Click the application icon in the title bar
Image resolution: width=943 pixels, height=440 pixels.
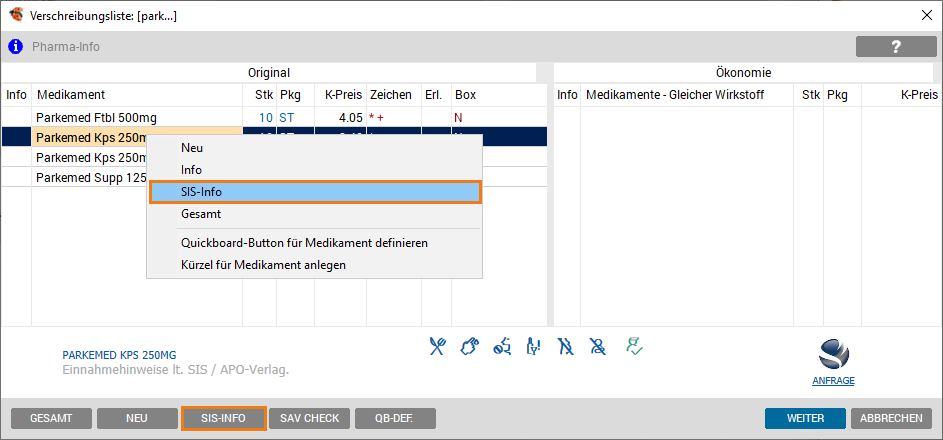[x=16, y=16]
